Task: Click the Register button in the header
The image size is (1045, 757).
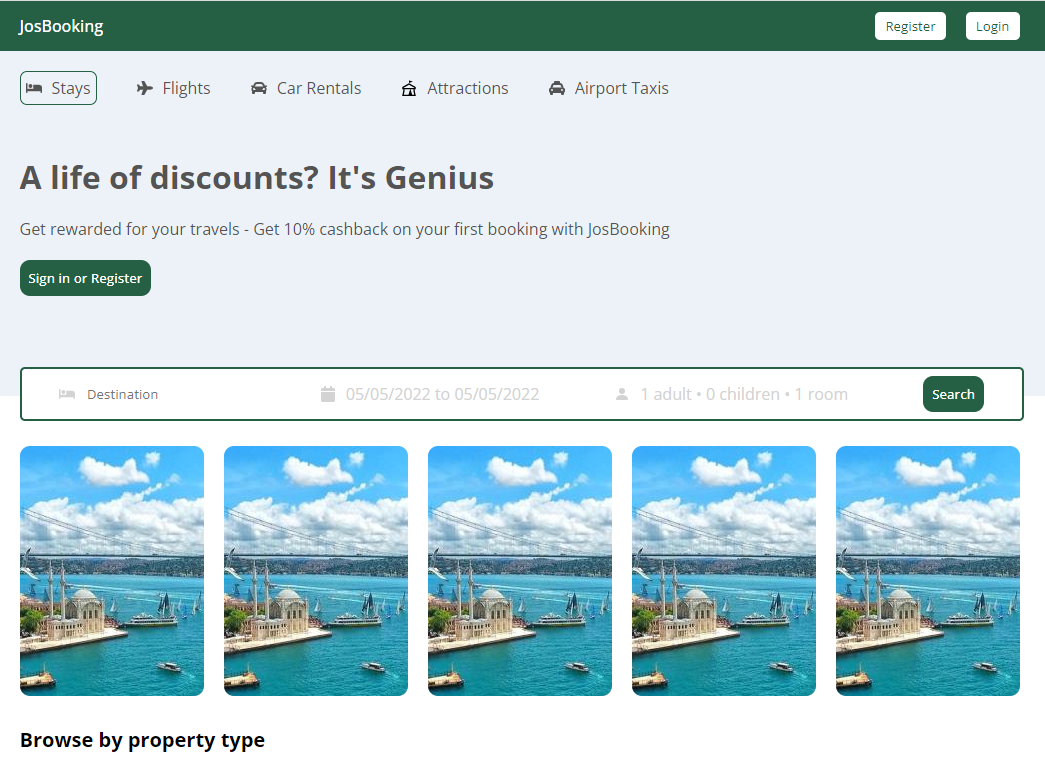Action: tap(910, 26)
